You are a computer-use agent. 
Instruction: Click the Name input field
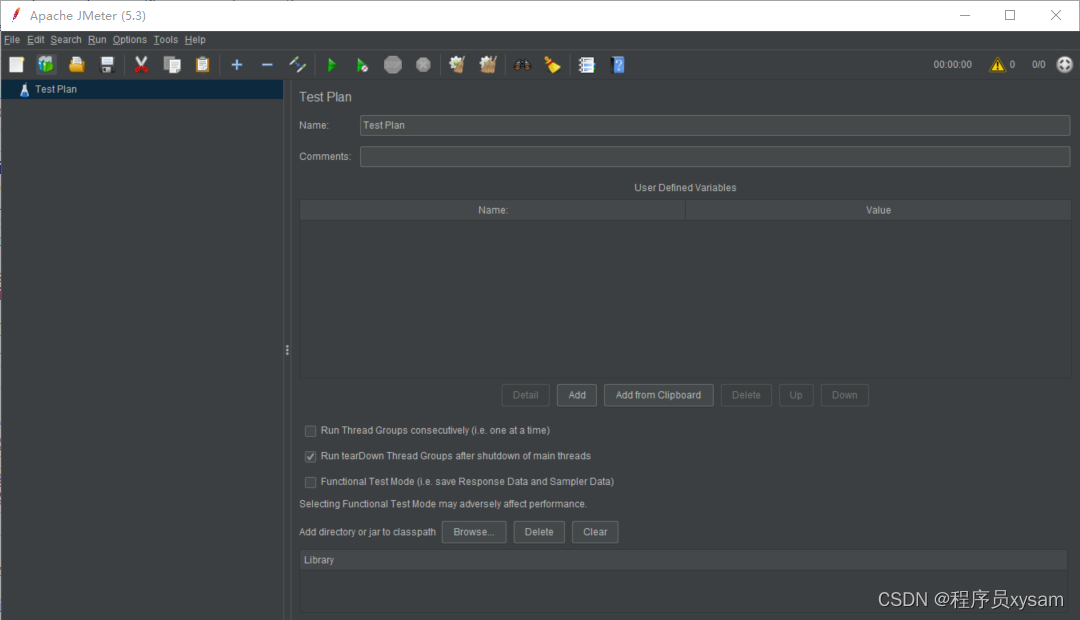[x=715, y=125]
